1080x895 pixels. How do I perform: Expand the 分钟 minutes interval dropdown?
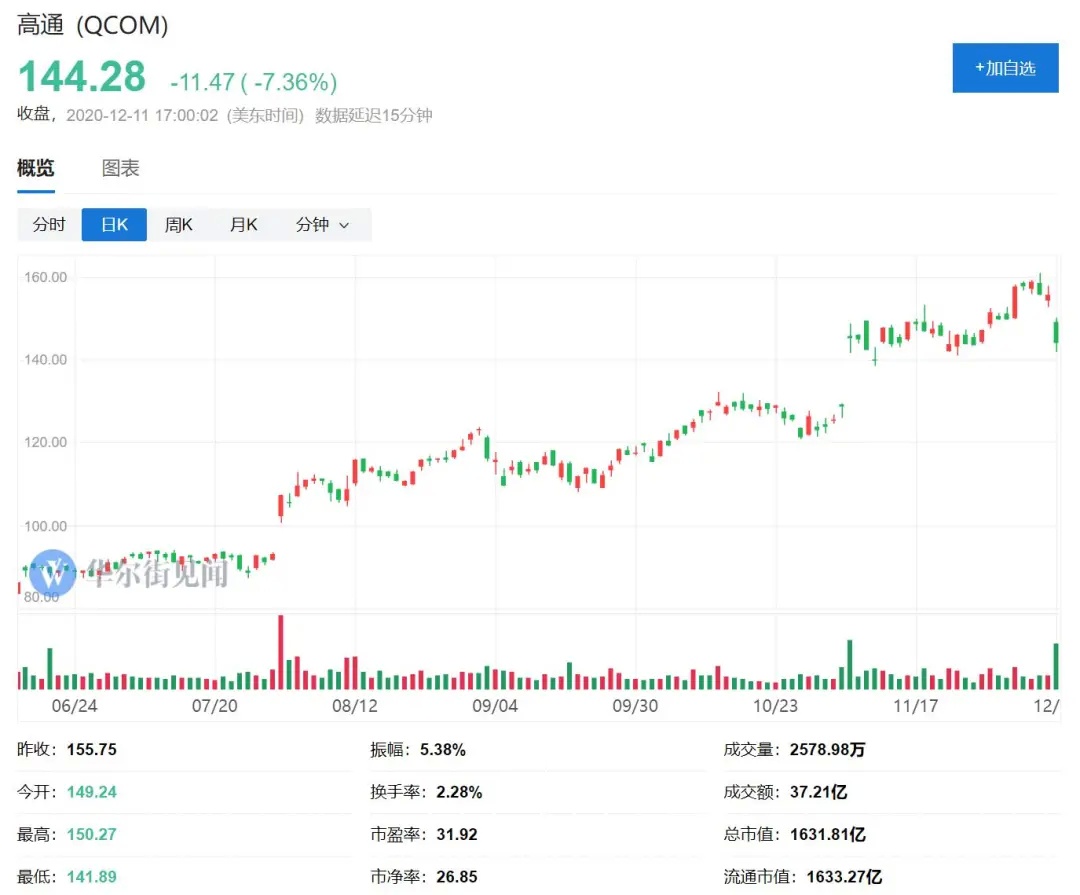[x=322, y=225]
